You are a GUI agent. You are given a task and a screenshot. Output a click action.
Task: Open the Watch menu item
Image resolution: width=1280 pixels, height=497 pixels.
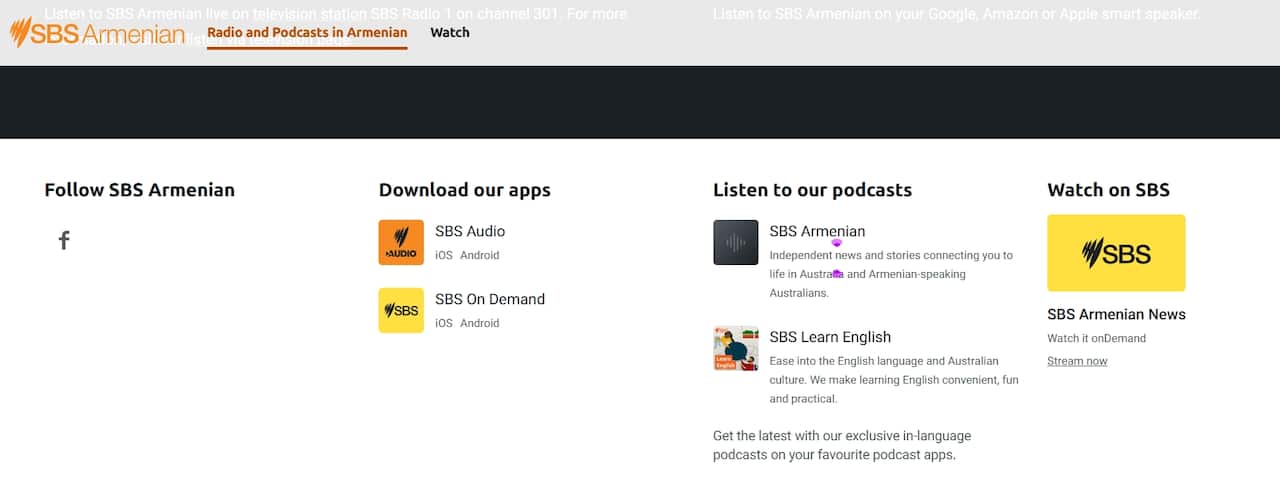click(450, 33)
